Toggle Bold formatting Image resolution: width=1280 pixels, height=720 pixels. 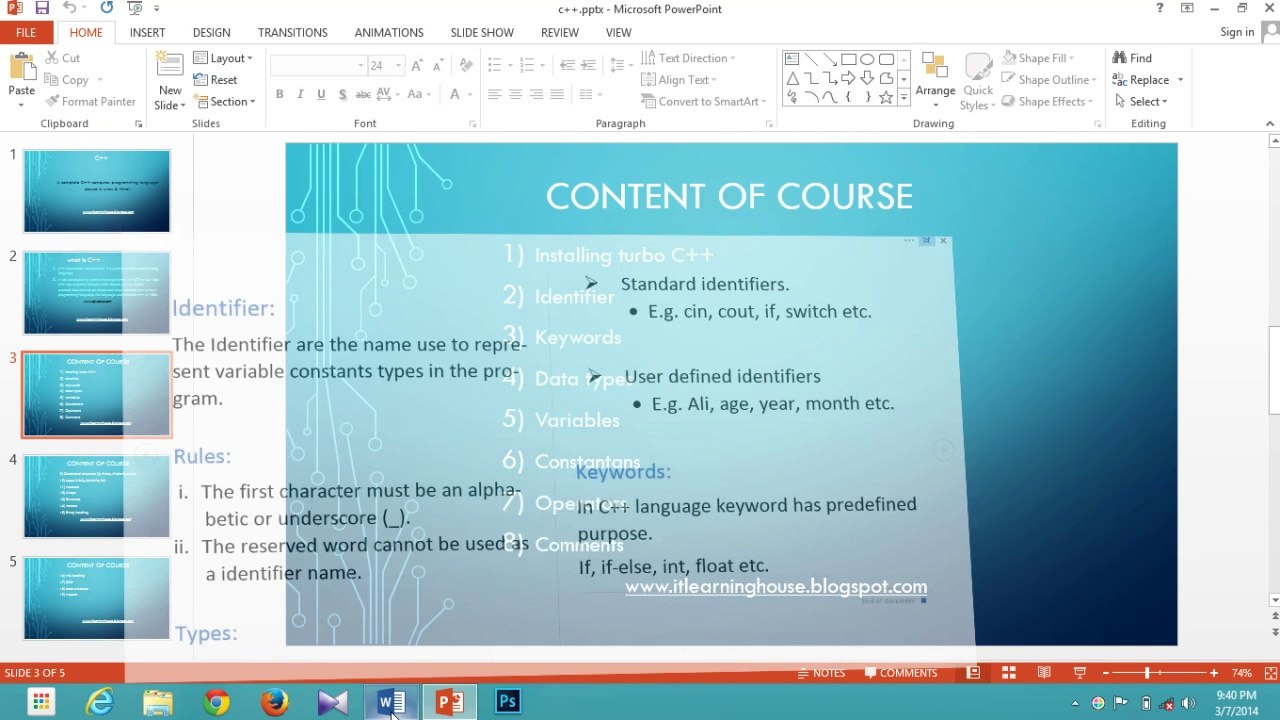click(280, 94)
